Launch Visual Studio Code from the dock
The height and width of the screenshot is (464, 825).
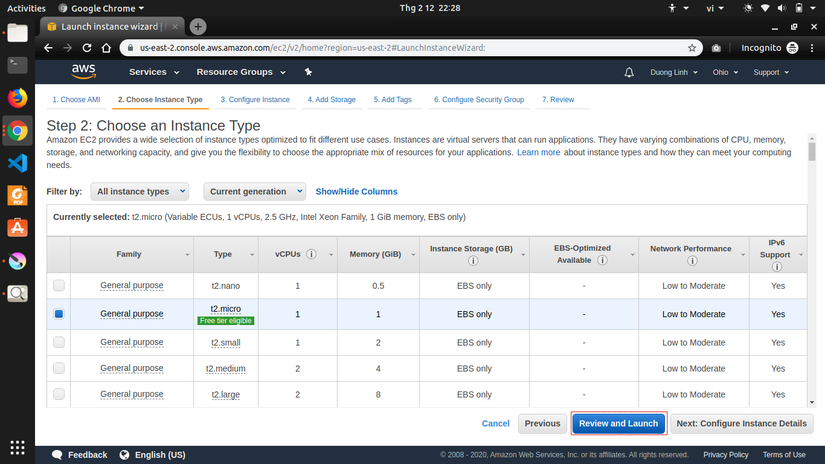click(x=17, y=163)
